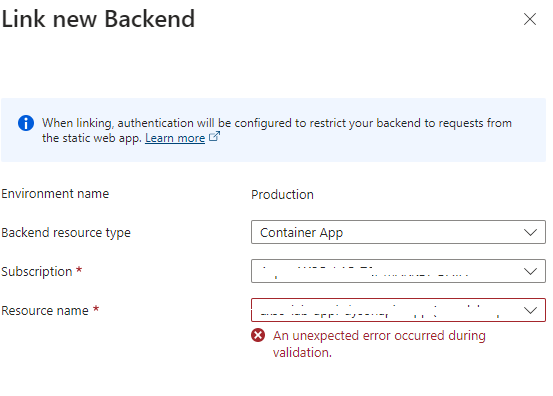Viewport: 553px width, 396px height.
Task: Click the Backend resource type label
Action: 66,233
